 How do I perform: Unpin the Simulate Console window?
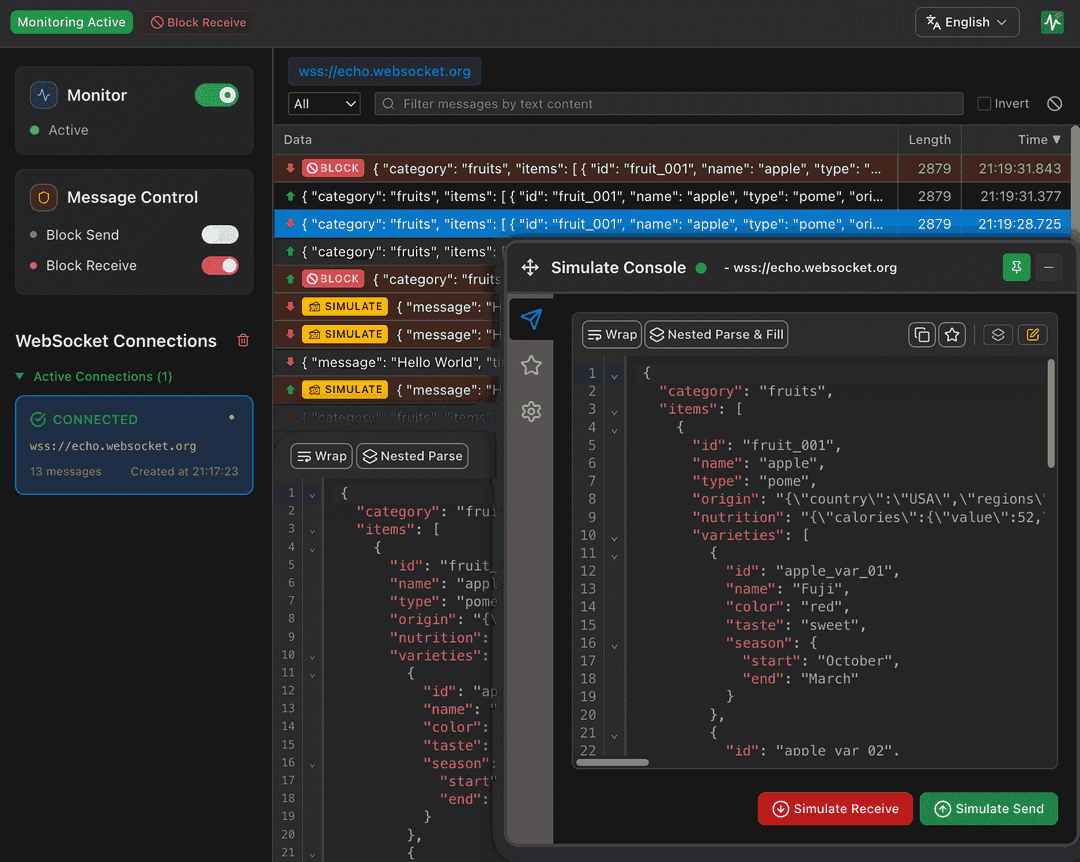click(x=1016, y=268)
